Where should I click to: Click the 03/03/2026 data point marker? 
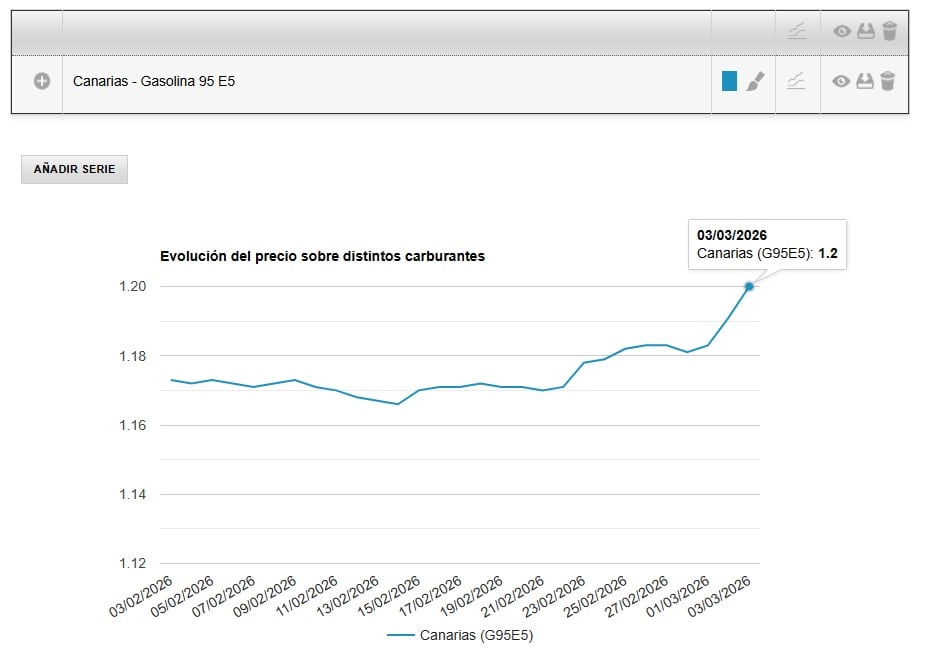(749, 287)
